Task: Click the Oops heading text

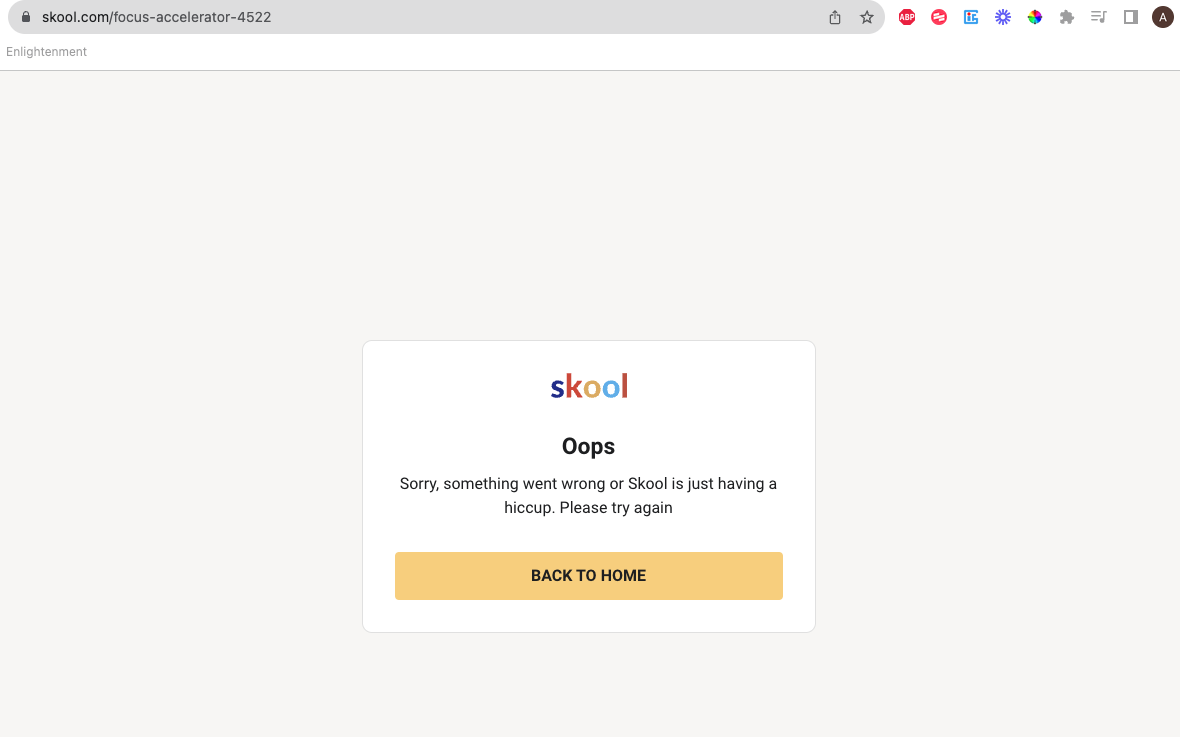Action: pos(588,446)
